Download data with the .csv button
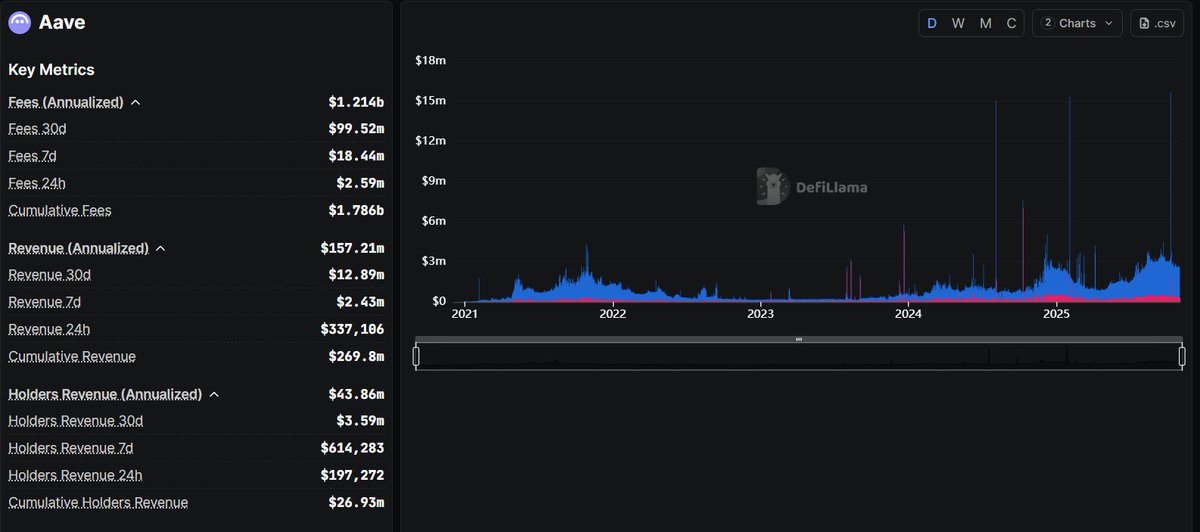This screenshot has height=532, width=1200. click(1157, 23)
